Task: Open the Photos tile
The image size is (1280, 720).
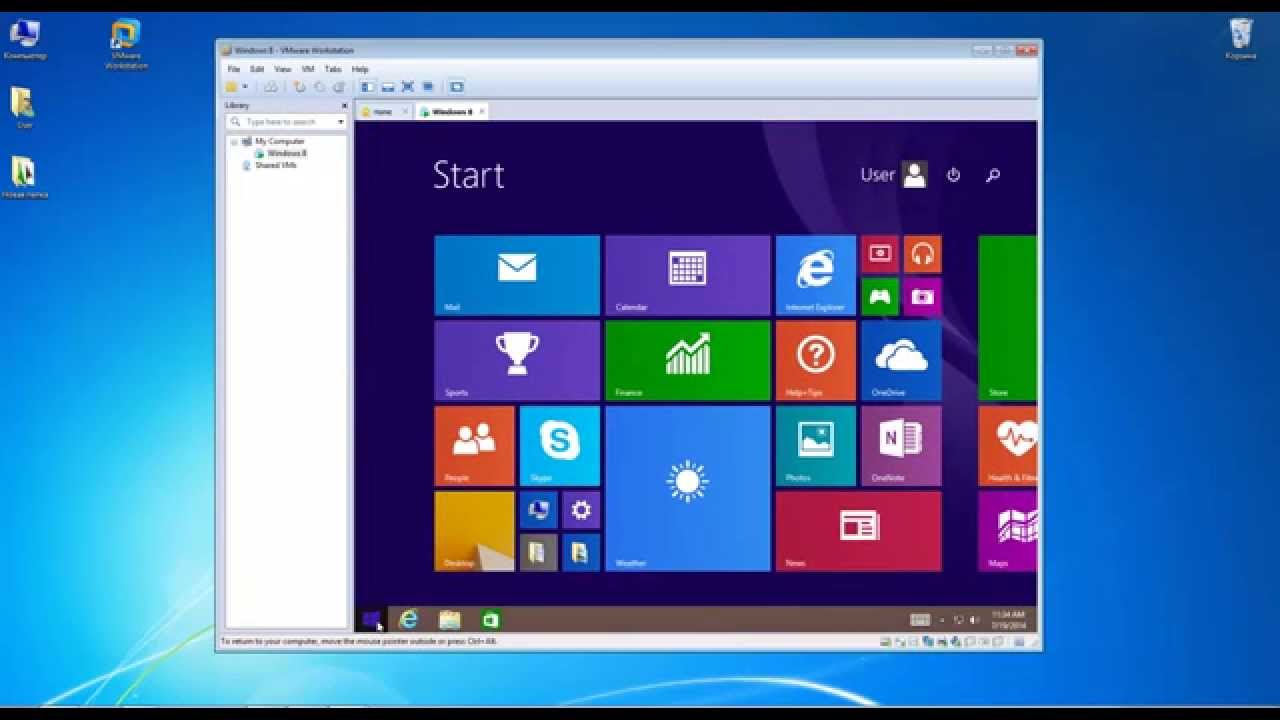Action: (816, 446)
